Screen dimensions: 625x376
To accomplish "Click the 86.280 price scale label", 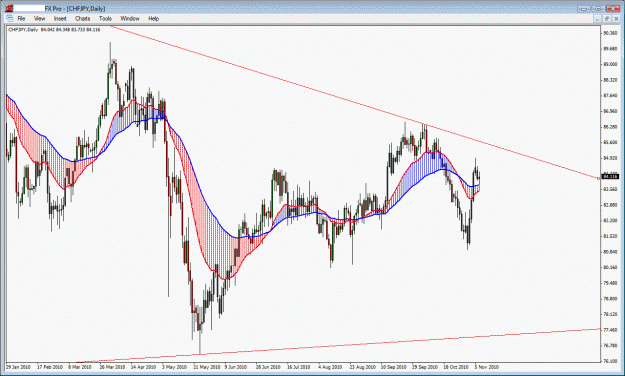I will tap(610, 127).
